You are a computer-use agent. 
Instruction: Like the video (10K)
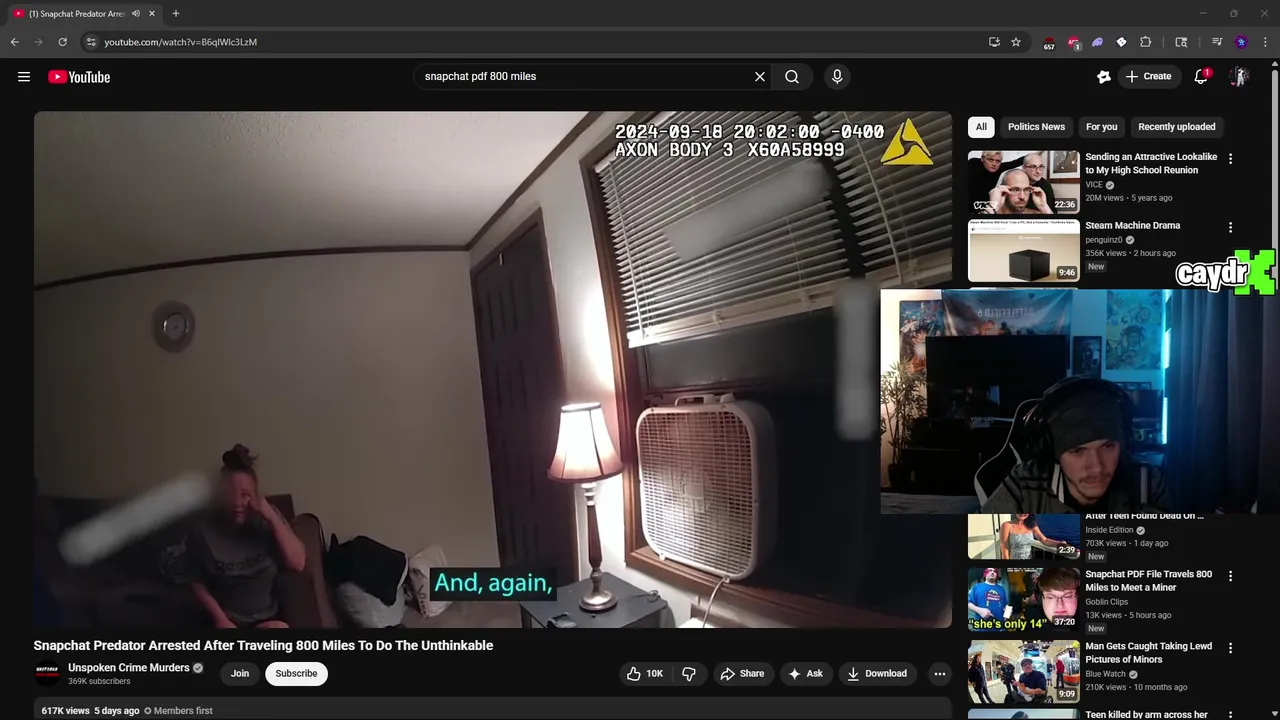point(645,674)
